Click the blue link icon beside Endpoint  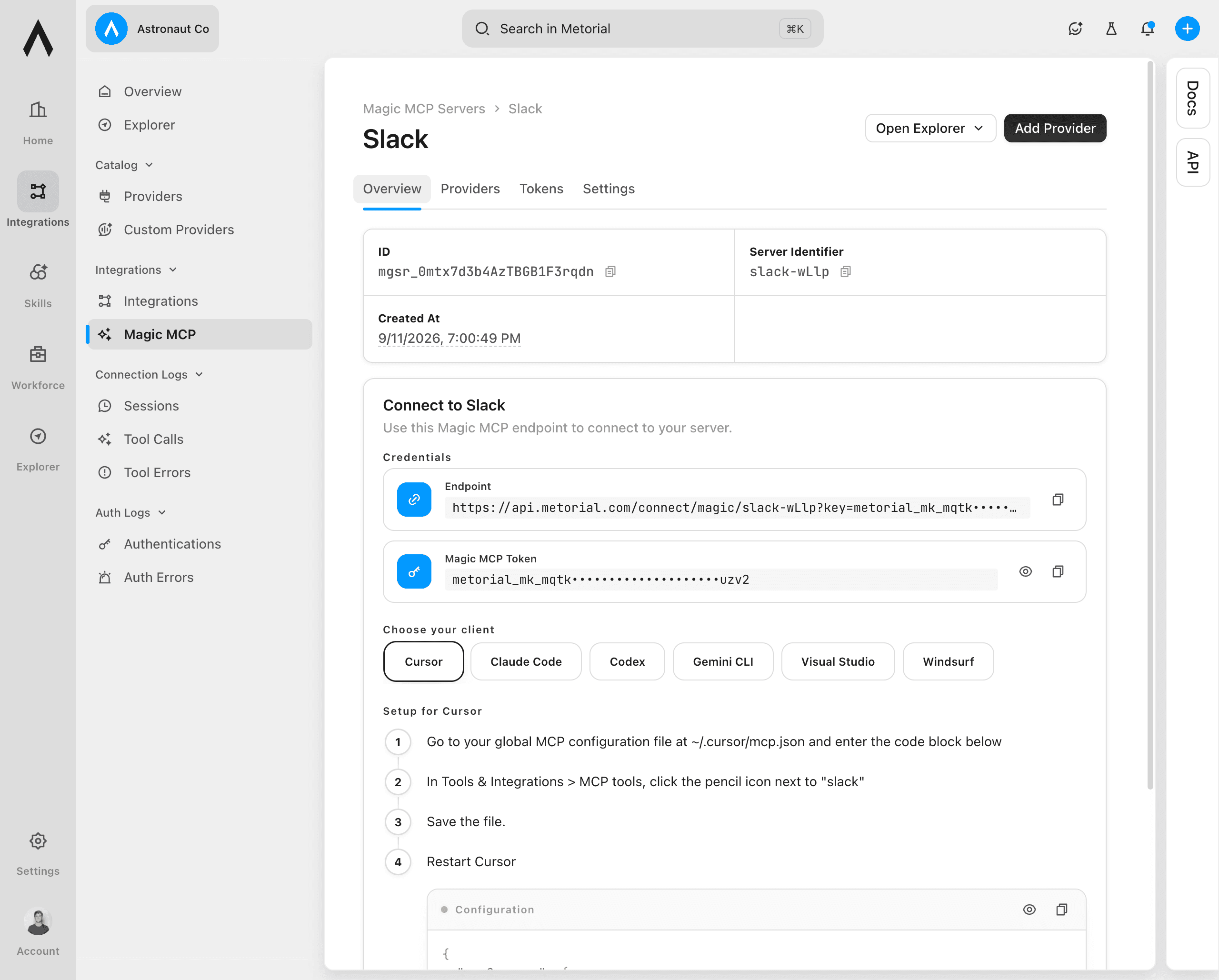point(414,500)
